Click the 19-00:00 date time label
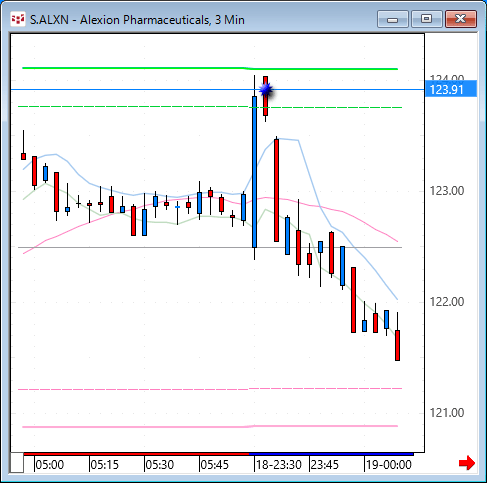Screen dimensions: 487x483 [389, 465]
